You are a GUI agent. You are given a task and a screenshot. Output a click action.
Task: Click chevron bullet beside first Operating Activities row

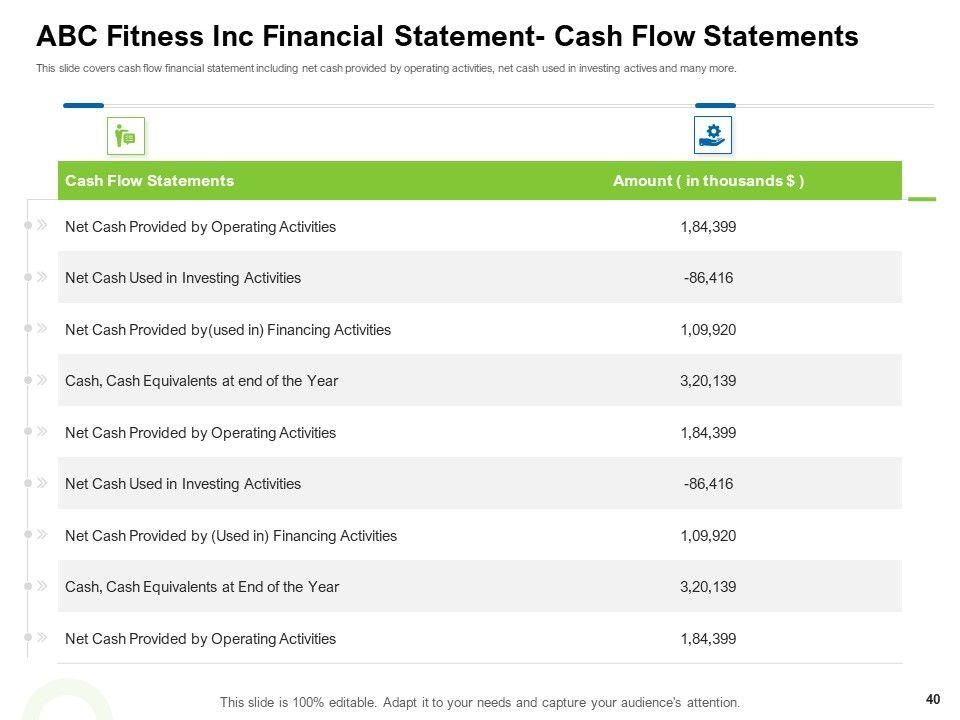tap(42, 226)
